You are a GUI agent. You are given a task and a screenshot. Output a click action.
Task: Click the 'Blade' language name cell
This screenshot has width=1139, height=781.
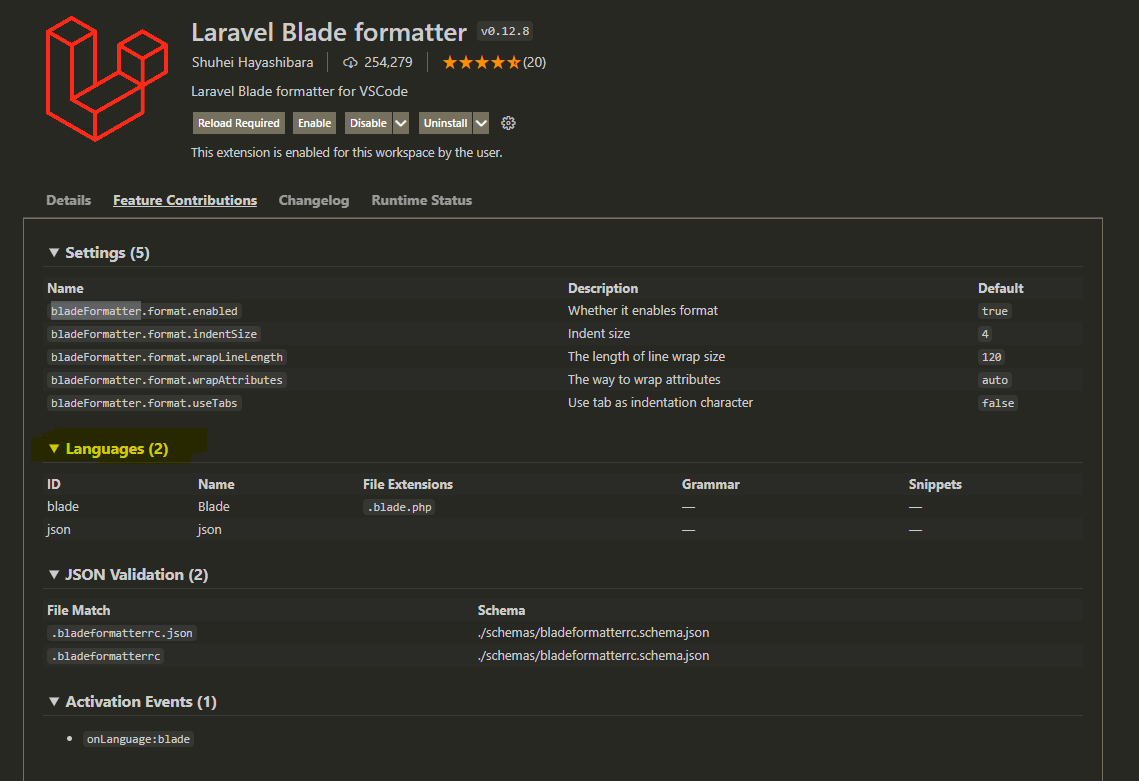[x=214, y=506]
